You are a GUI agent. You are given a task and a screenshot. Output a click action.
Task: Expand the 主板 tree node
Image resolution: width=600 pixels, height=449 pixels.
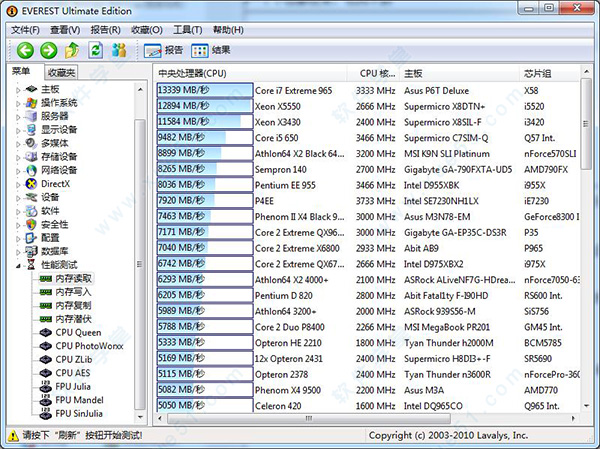click(18, 89)
